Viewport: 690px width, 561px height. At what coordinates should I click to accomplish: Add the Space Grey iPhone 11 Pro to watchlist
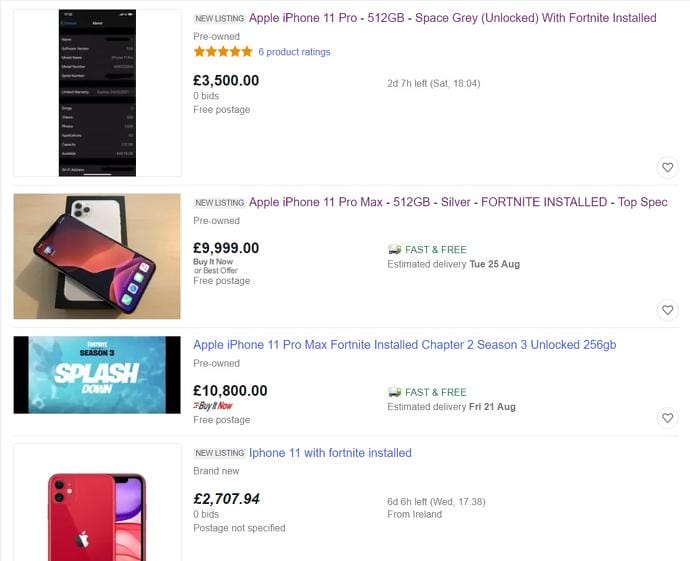click(x=668, y=167)
